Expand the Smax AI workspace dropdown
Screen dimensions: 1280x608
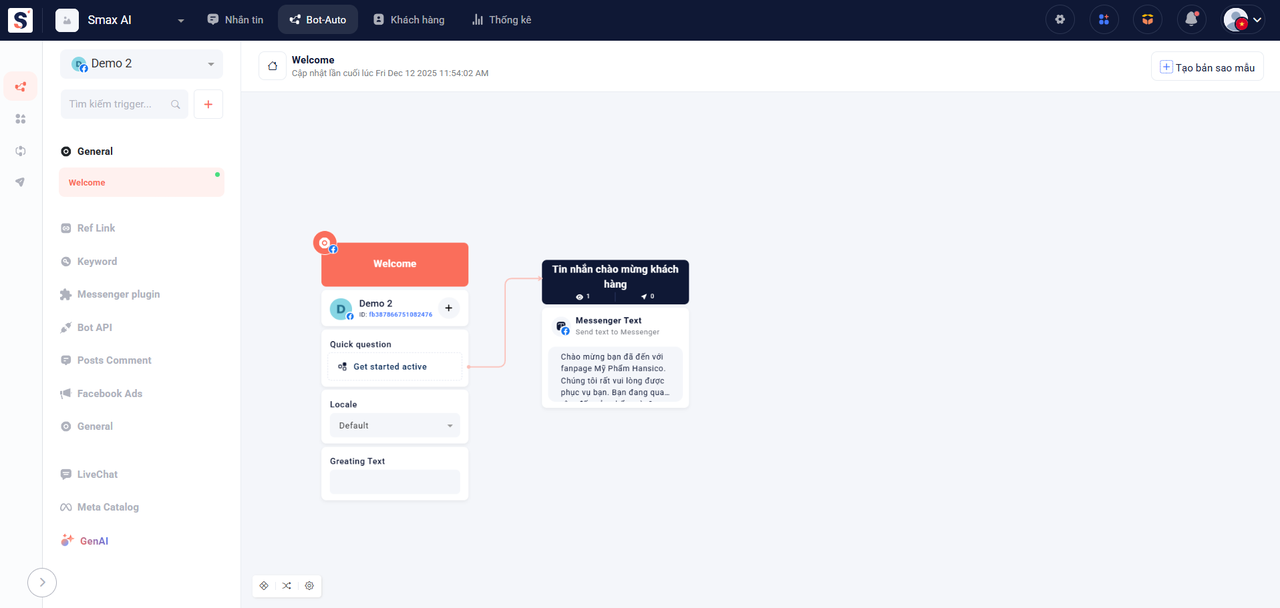tap(180, 20)
